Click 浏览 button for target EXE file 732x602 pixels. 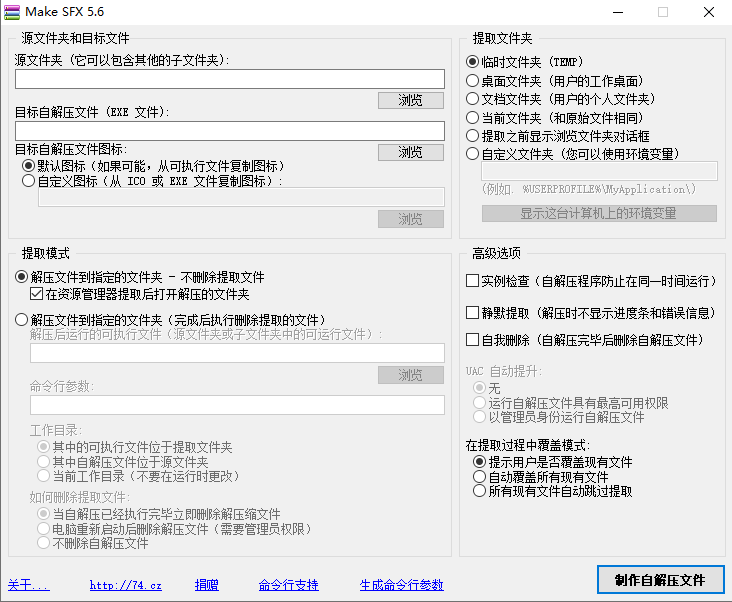410,152
